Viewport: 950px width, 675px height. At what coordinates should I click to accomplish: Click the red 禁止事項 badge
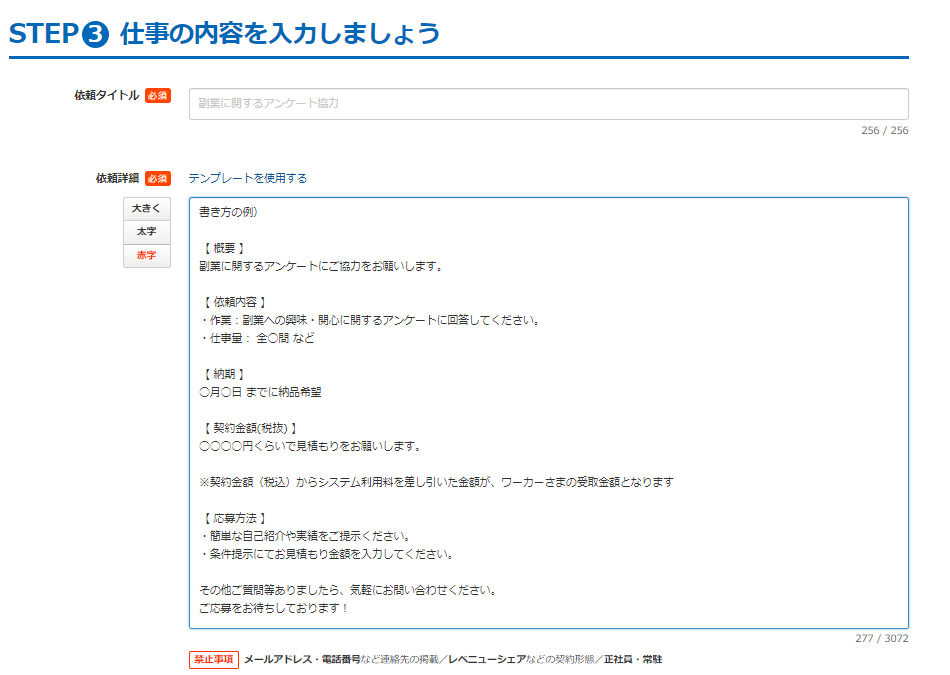214,660
